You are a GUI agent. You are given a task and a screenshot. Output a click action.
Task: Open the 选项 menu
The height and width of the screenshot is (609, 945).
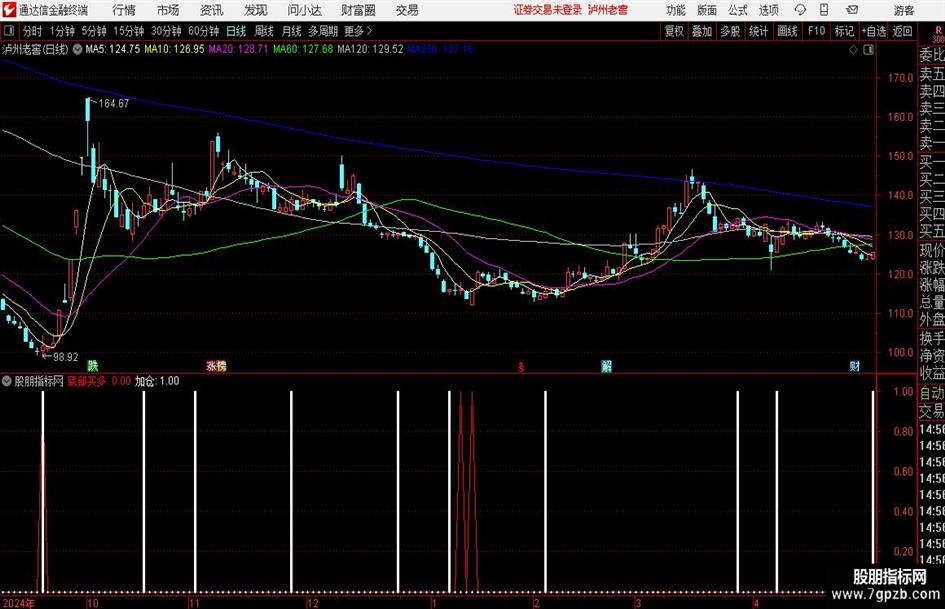(768, 10)
